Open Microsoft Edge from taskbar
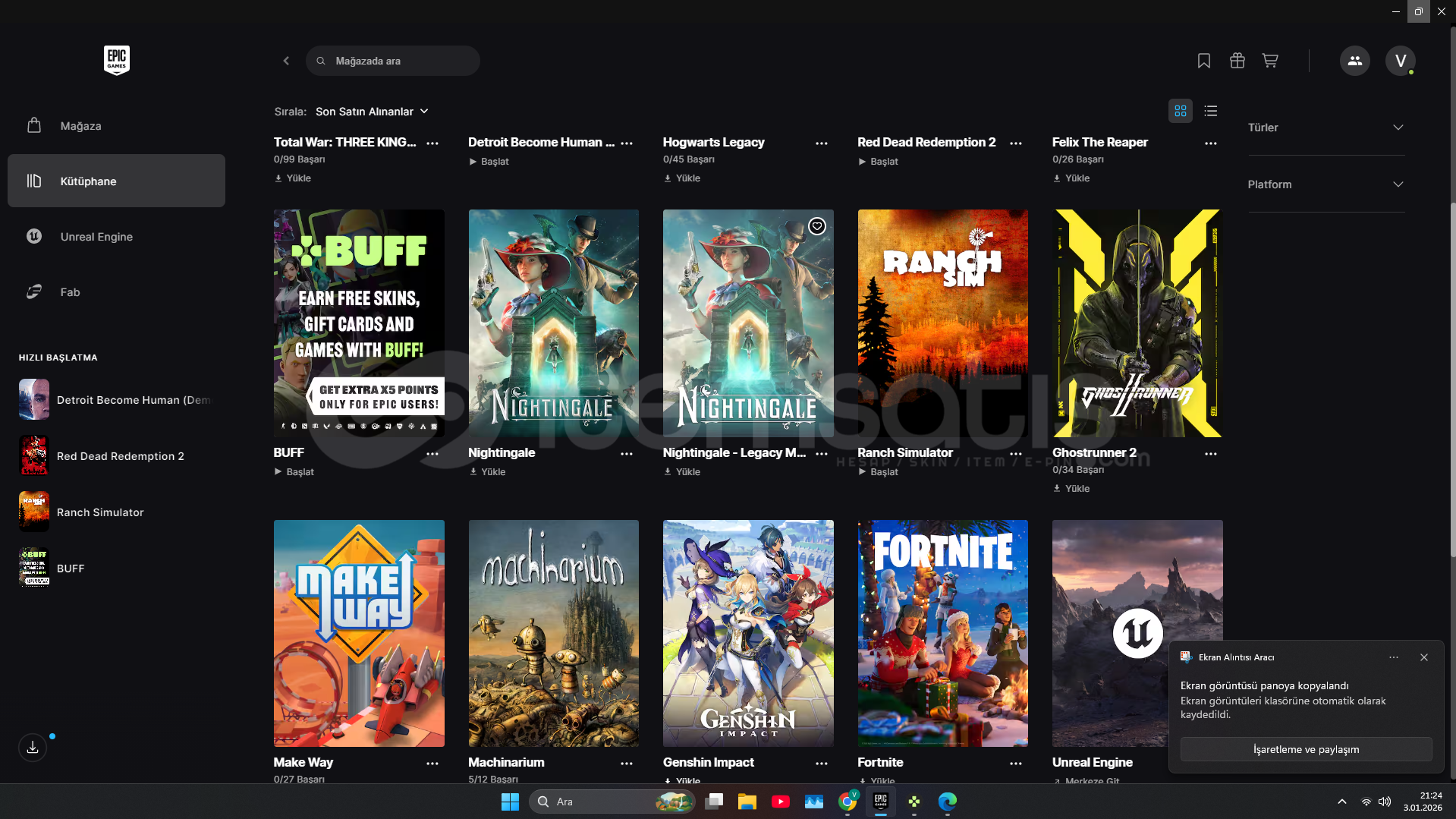1456x819 pixels. coord(948,802)
